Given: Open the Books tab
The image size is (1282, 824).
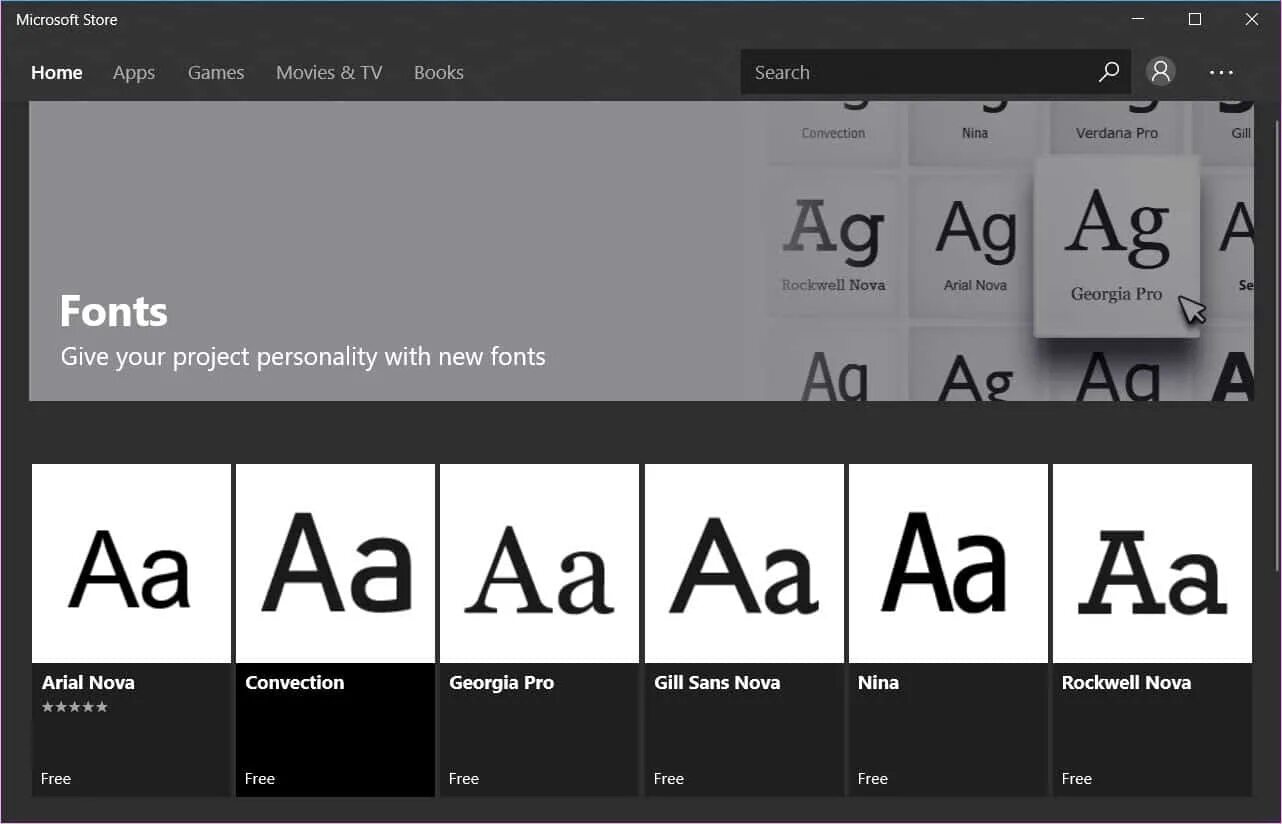Looking at the screenshot, I should pyautogui.click(x=439, y=72).
